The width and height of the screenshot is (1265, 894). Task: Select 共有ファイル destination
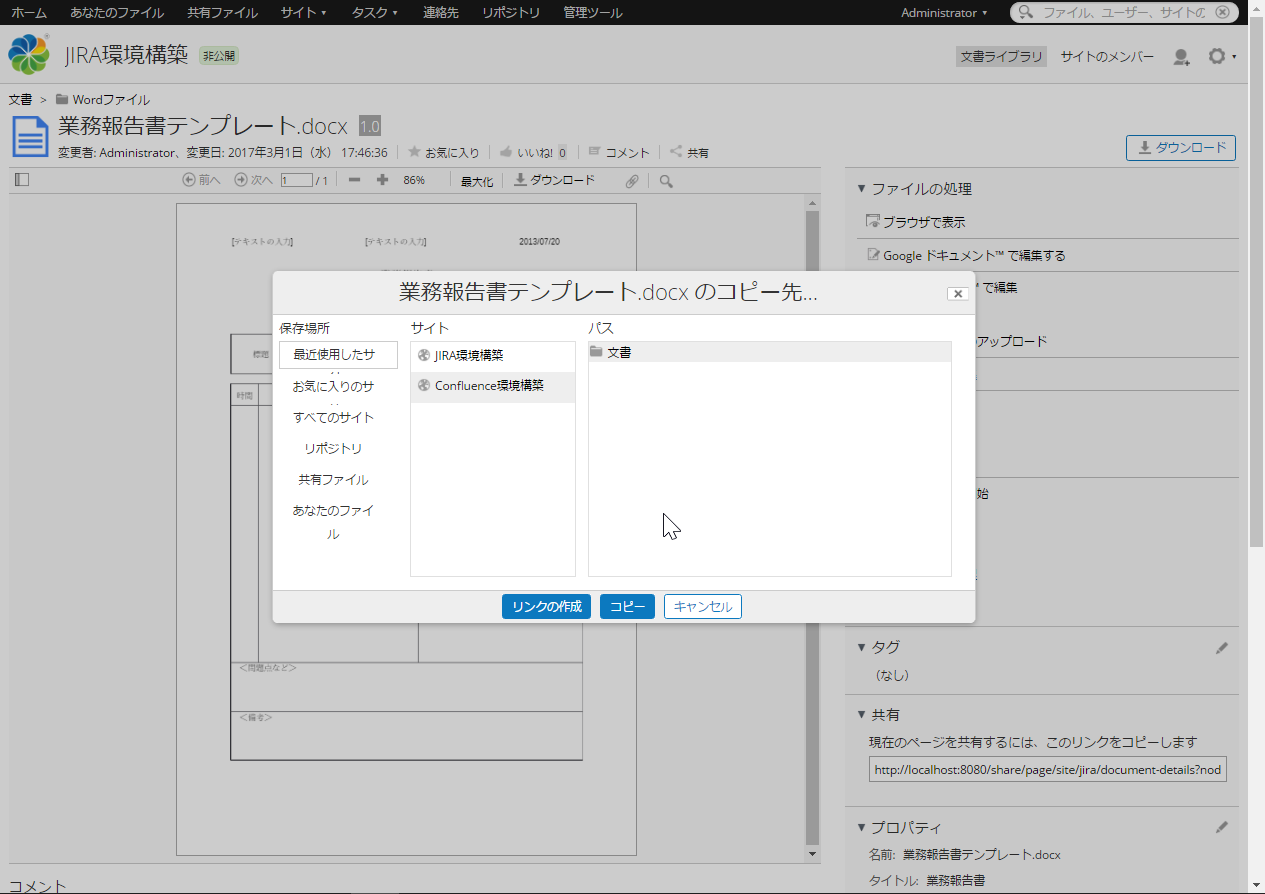click(333, 479)
